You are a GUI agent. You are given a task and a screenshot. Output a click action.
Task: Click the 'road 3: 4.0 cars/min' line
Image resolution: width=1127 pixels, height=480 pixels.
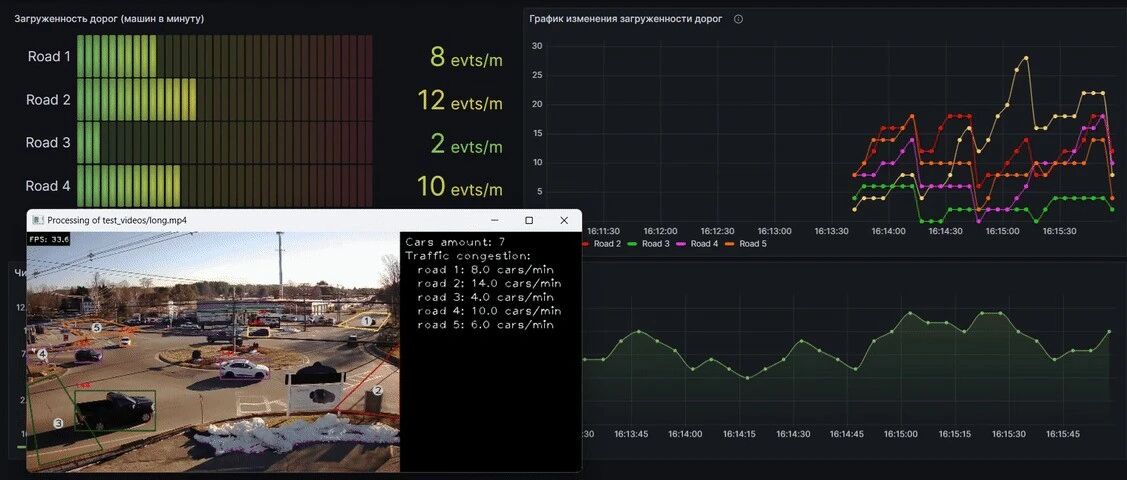[x=485, y=297]
